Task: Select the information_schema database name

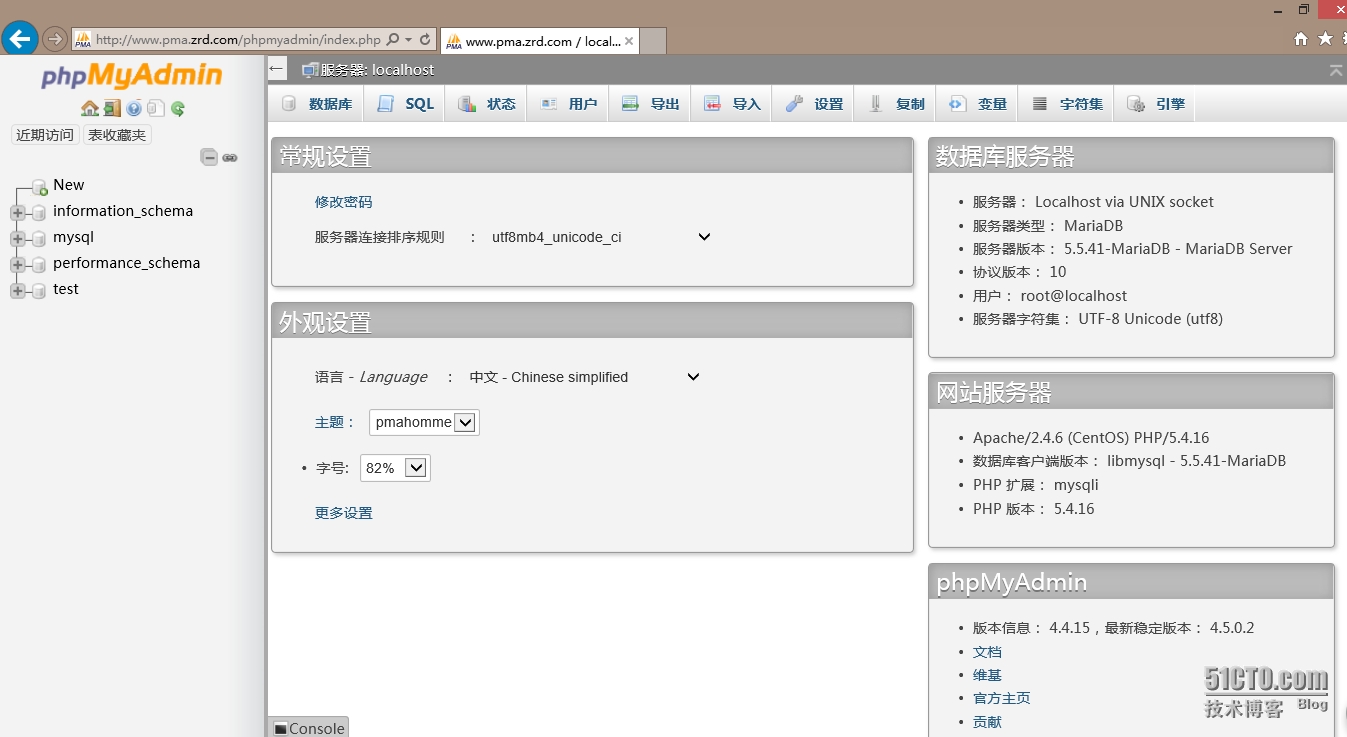Action: 123,211
